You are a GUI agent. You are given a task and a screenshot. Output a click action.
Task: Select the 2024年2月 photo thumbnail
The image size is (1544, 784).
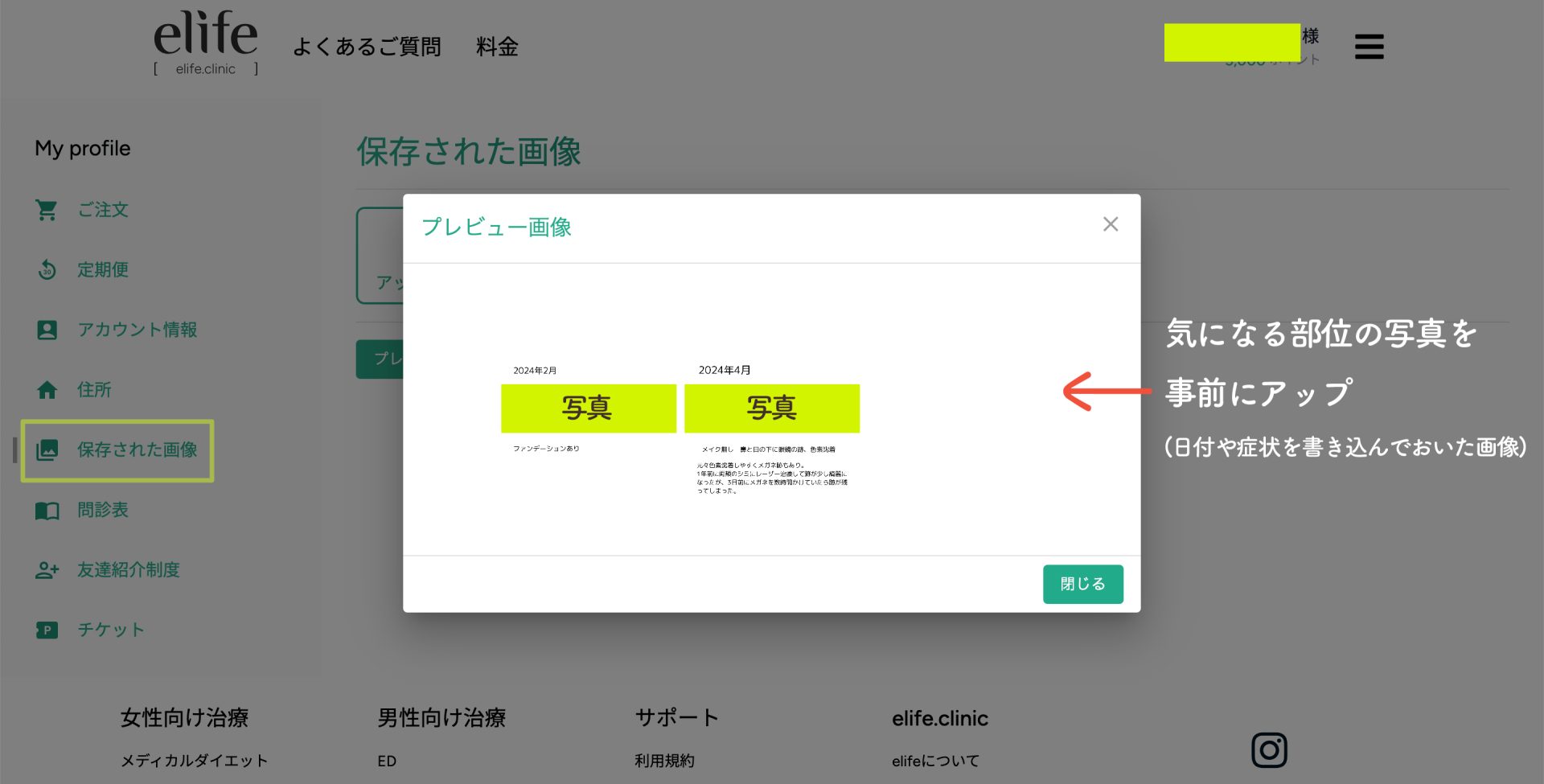588,408
